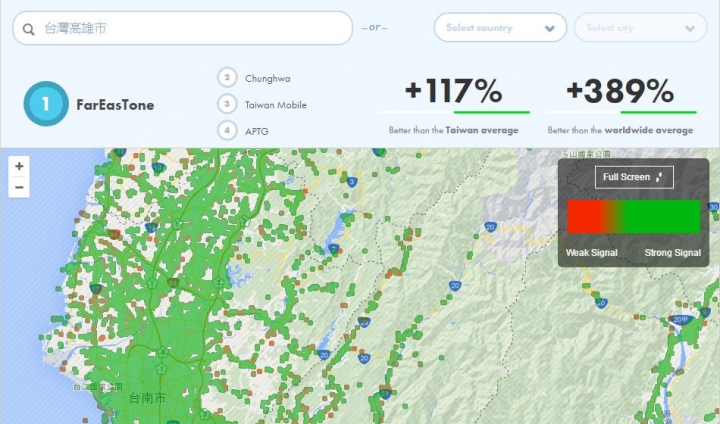720x424 pixels.
Task: Click the Strong Signal legend label
Action: tap(673, 253)
